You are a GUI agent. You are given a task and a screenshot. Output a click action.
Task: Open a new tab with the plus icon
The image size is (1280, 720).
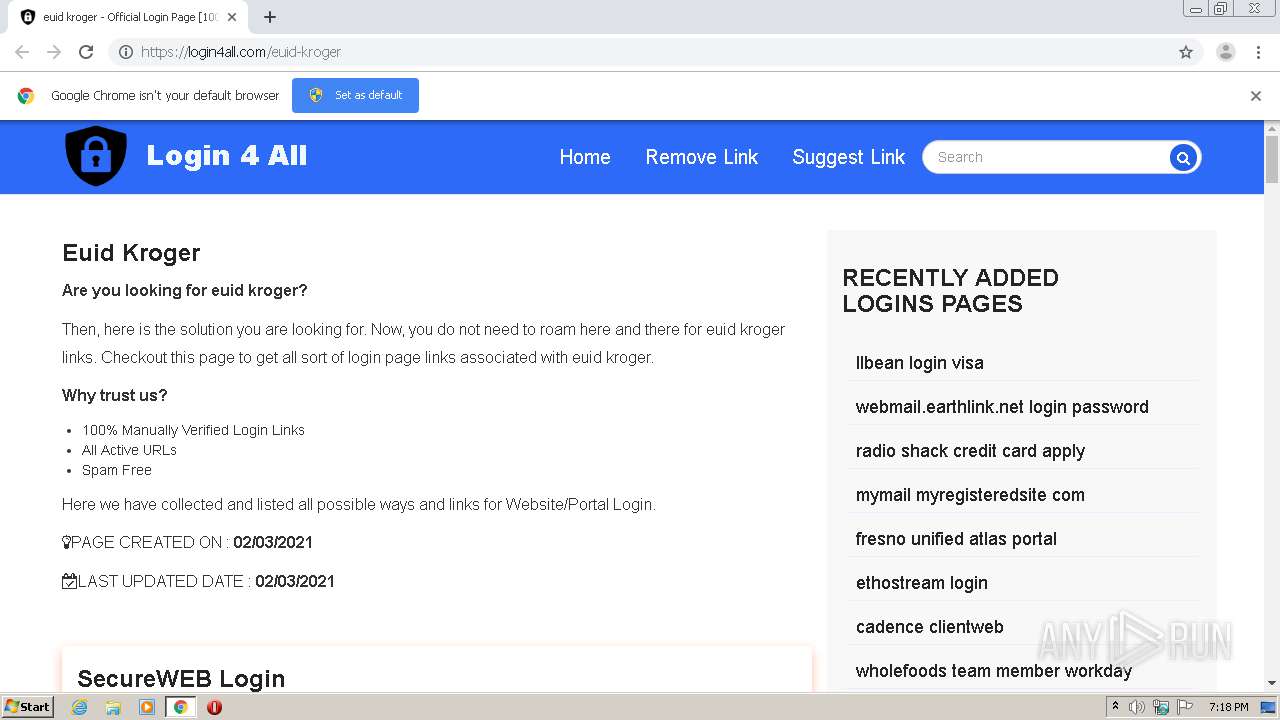(x=269, y=17)
